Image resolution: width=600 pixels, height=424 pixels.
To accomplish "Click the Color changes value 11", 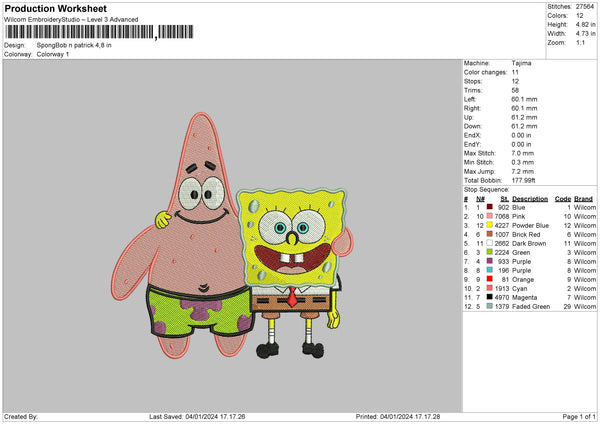I will pos(515,72).
